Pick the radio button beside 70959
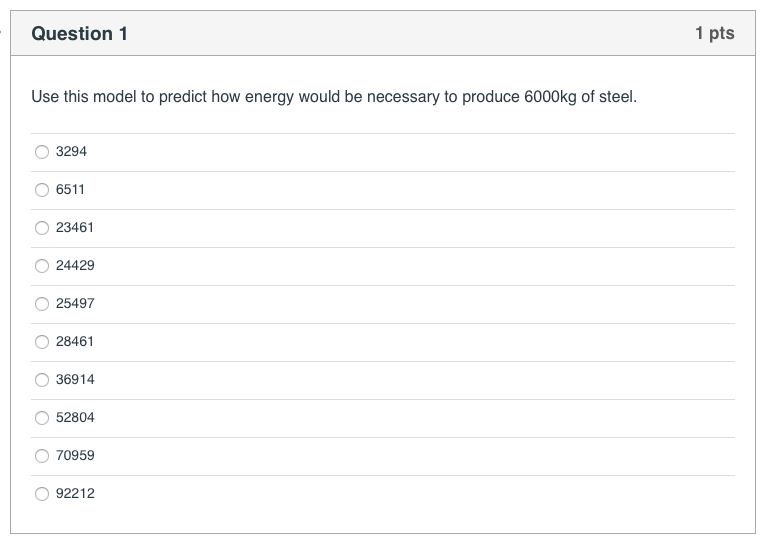The width and height of the screenshot is (765, 546). 42,456
